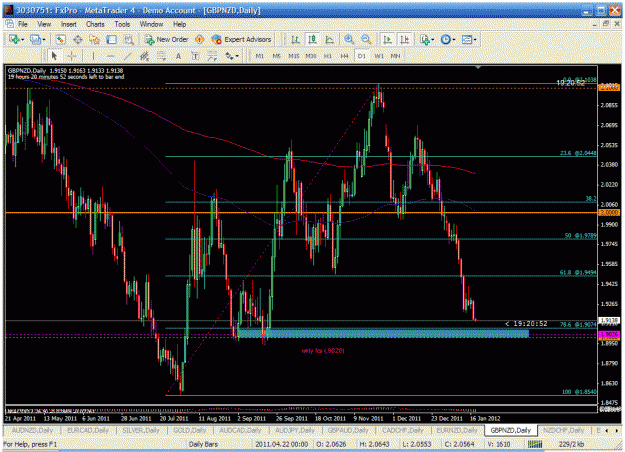Screen dimensions: 625x452
Task: Set timeframe to H1
Action: (328, 56)
